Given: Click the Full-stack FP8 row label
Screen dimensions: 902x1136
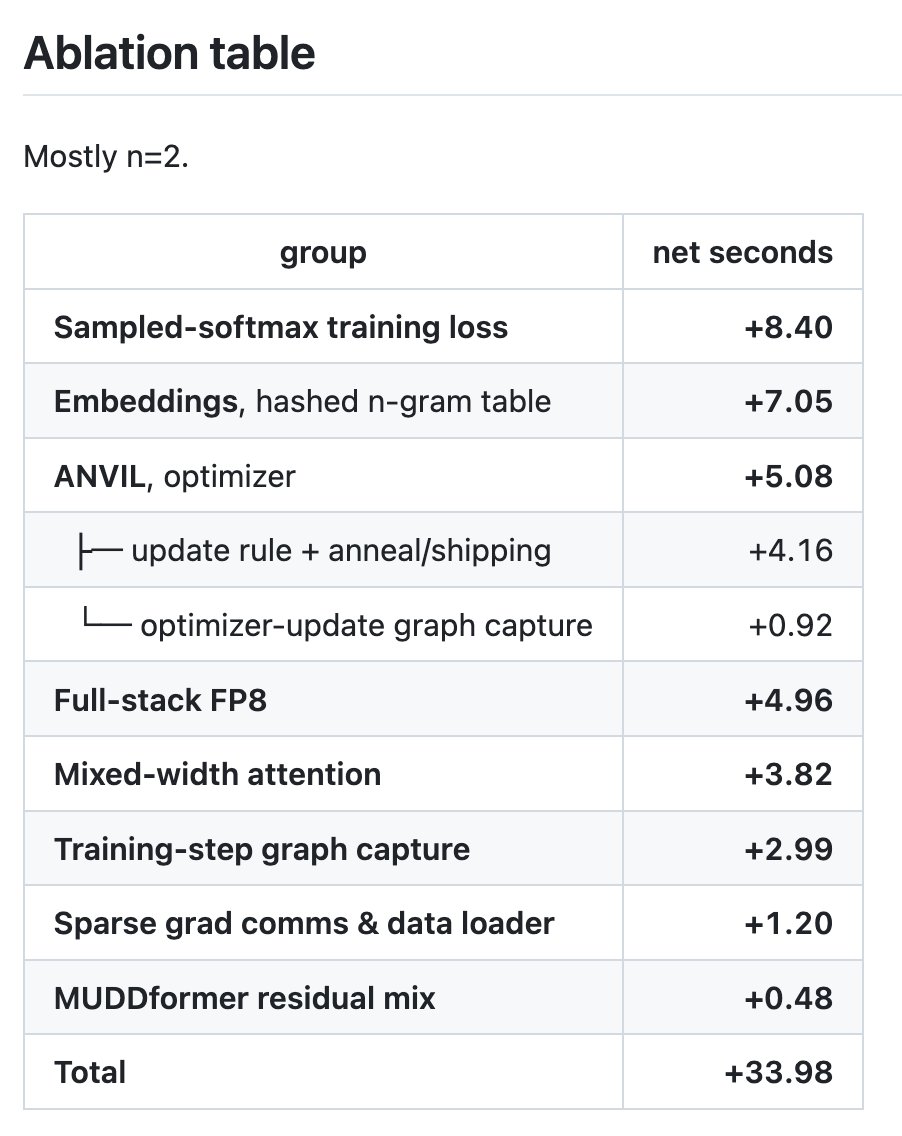Looking at the screenshot, I should coord(160,701).
